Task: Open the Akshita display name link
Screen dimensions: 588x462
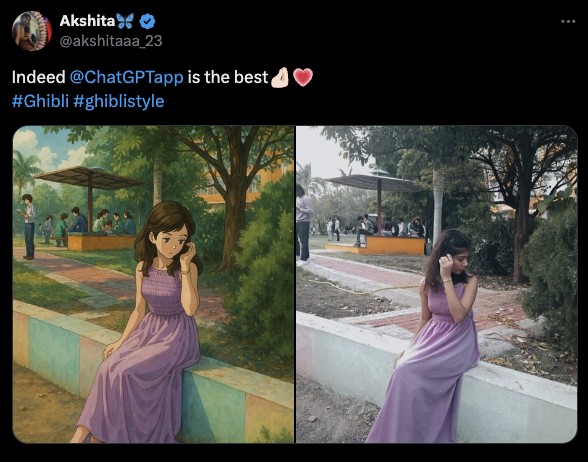Action: (x=87, y=21)
